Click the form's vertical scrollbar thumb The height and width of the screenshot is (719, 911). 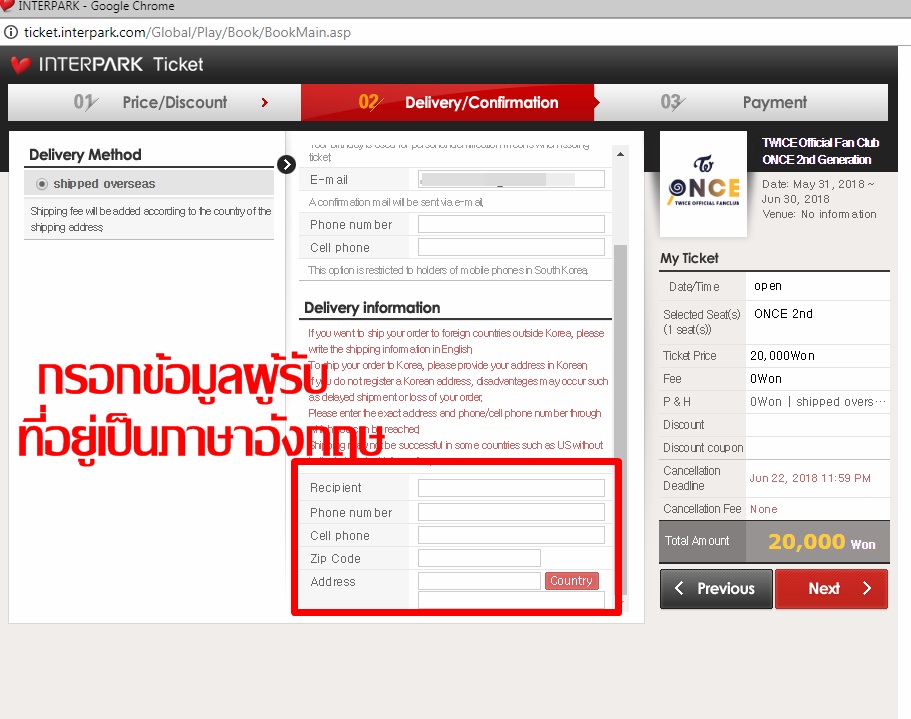click(621, 418)
